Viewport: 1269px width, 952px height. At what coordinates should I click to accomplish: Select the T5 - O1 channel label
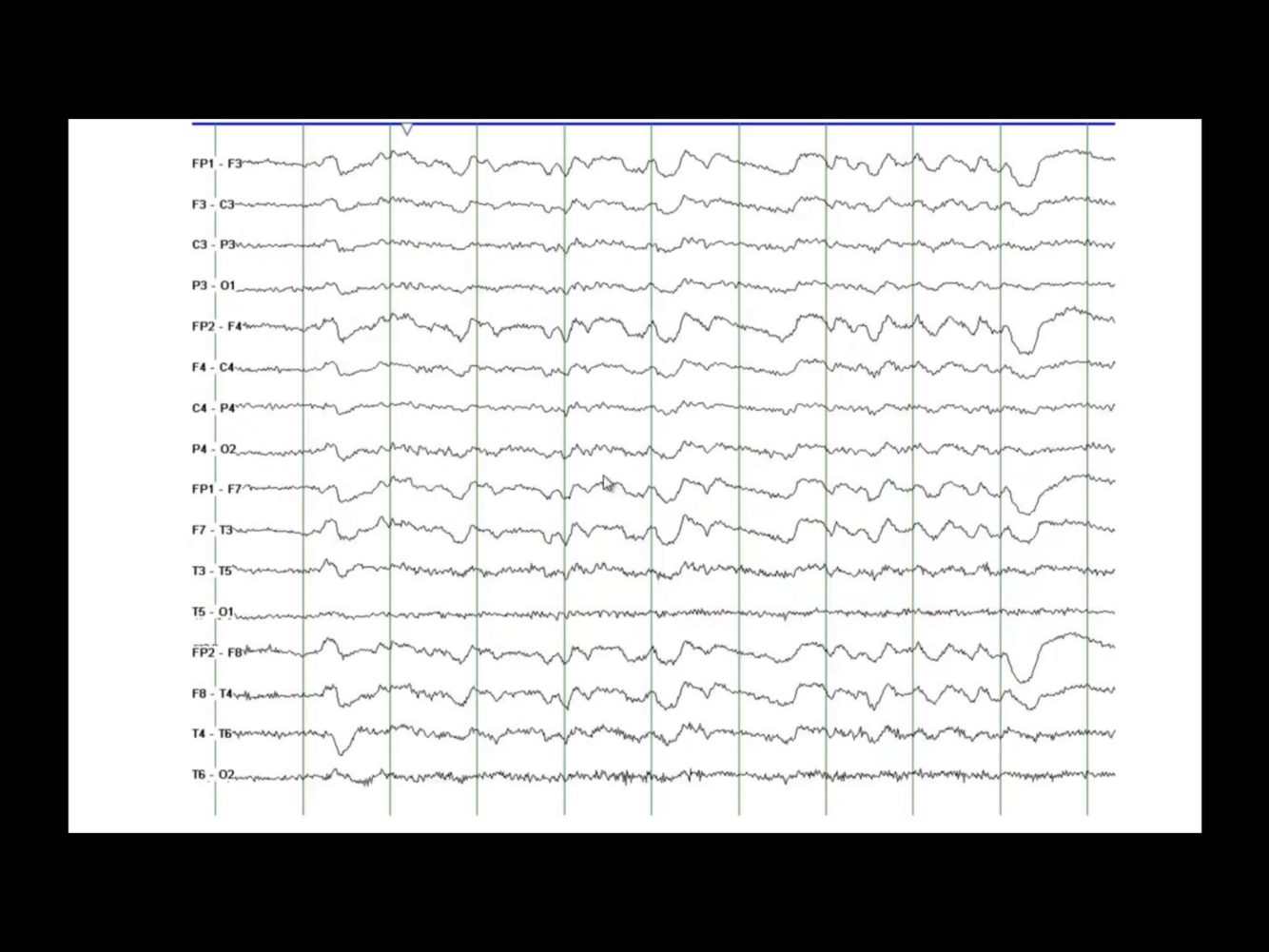click(212, 612)
